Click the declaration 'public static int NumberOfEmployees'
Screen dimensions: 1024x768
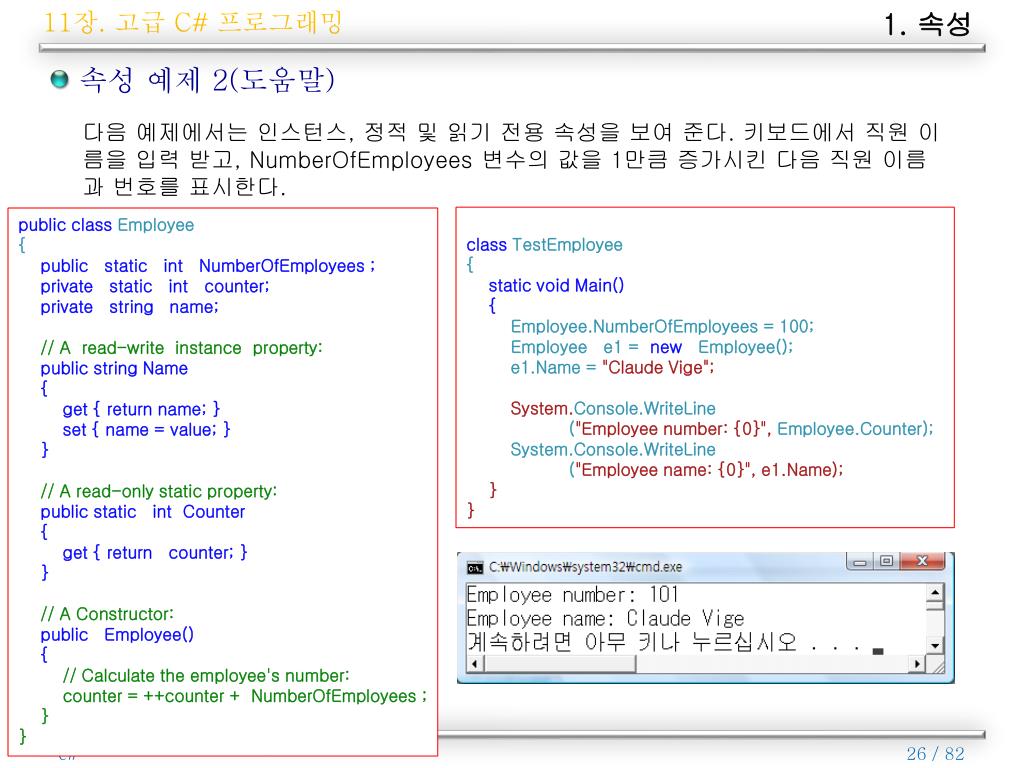point(208,266)
